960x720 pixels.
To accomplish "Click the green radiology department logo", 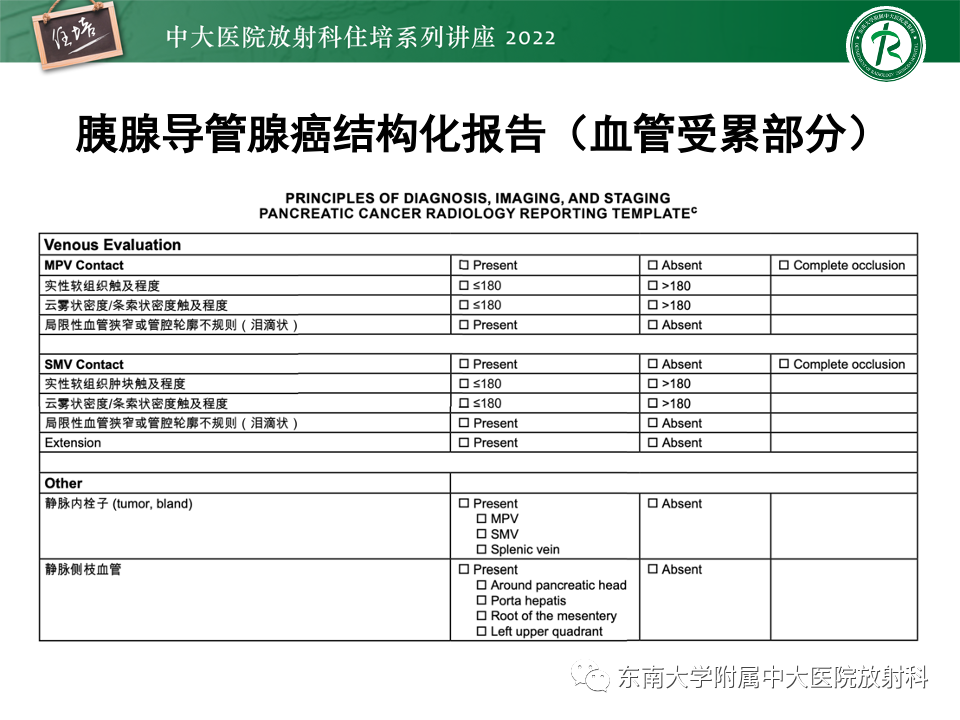I will point(885,45).
